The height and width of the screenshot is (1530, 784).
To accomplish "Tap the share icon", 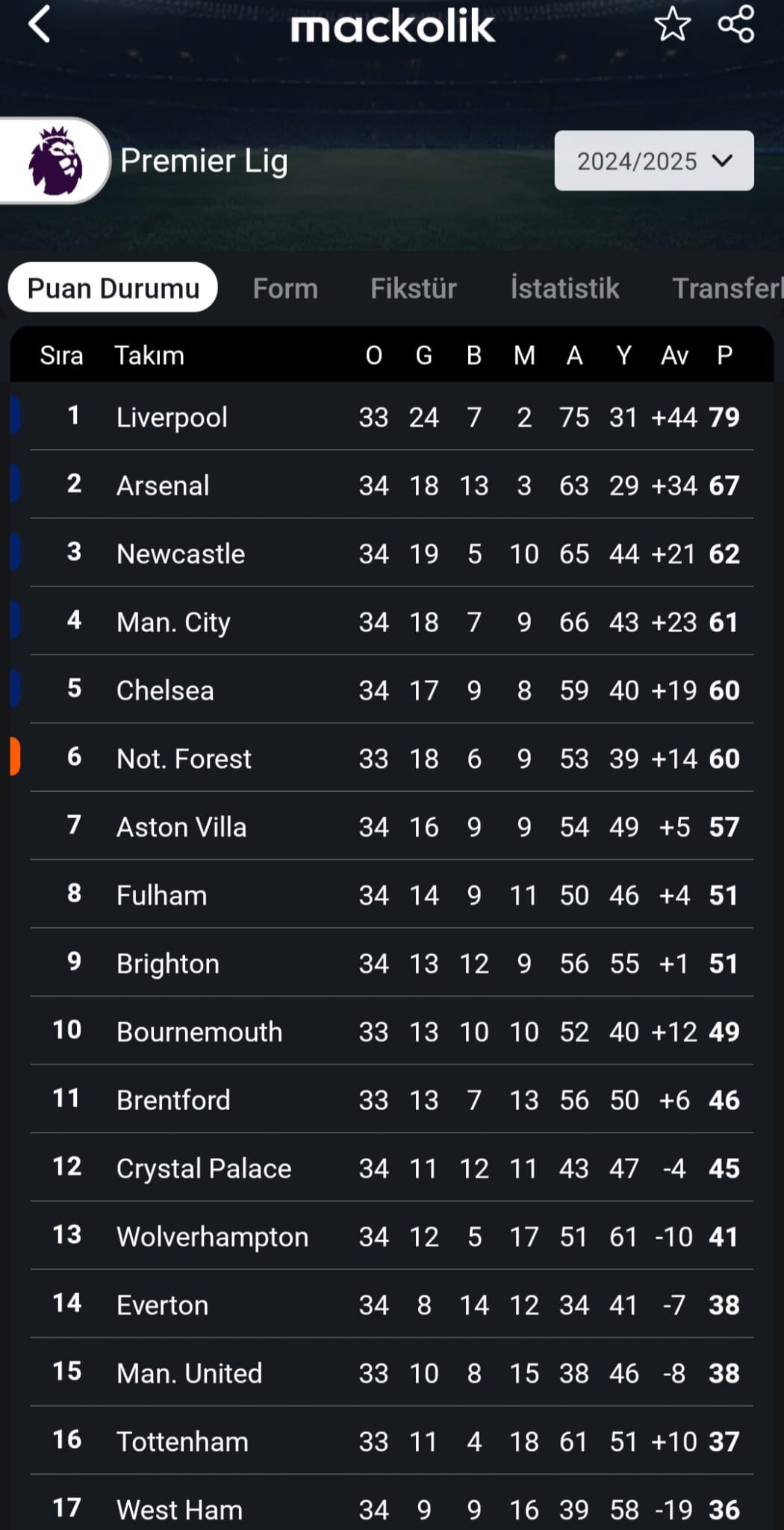I will click(x=736, y=24).
